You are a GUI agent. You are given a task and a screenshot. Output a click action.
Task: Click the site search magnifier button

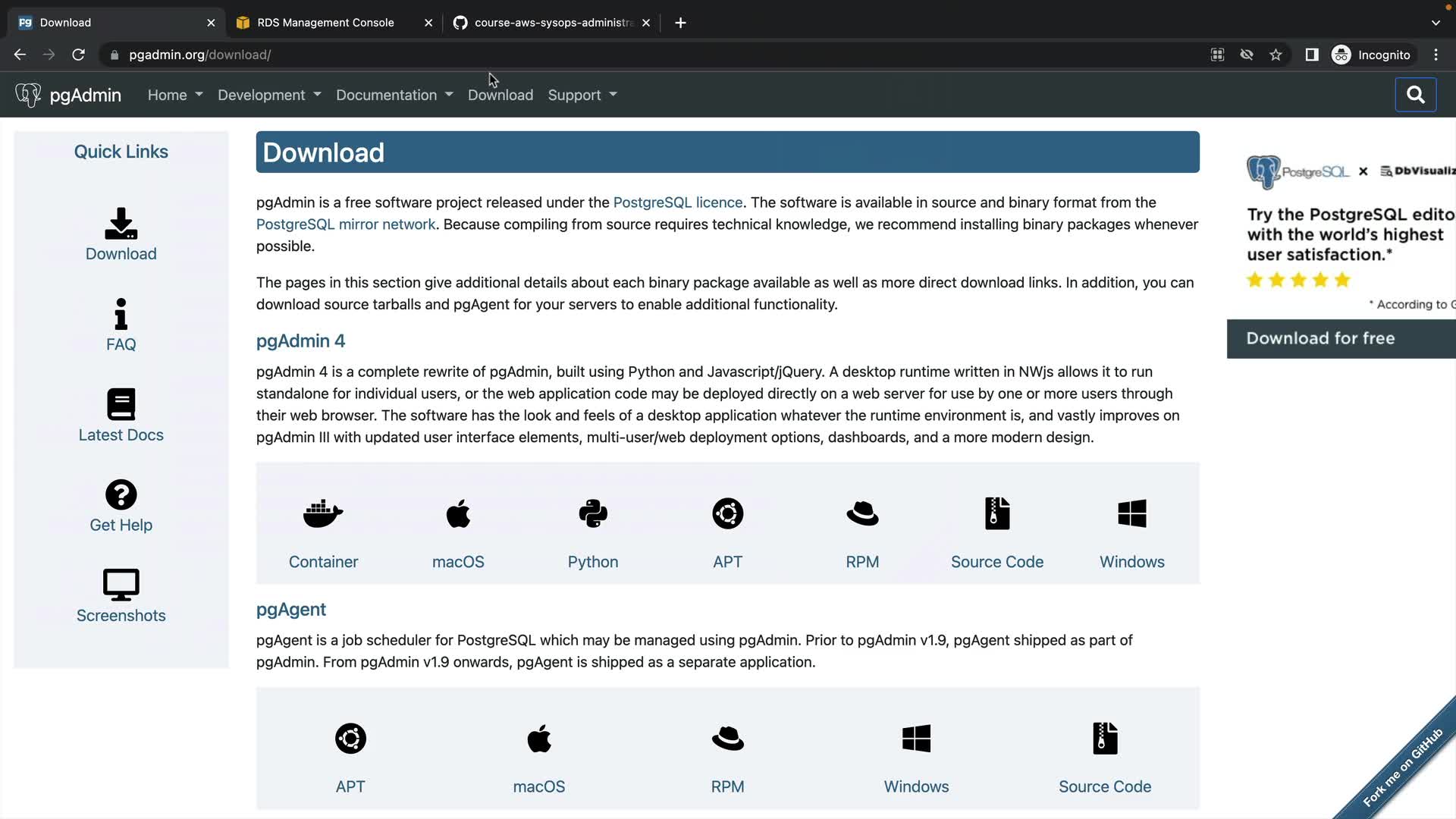[x=1415, y=95]
